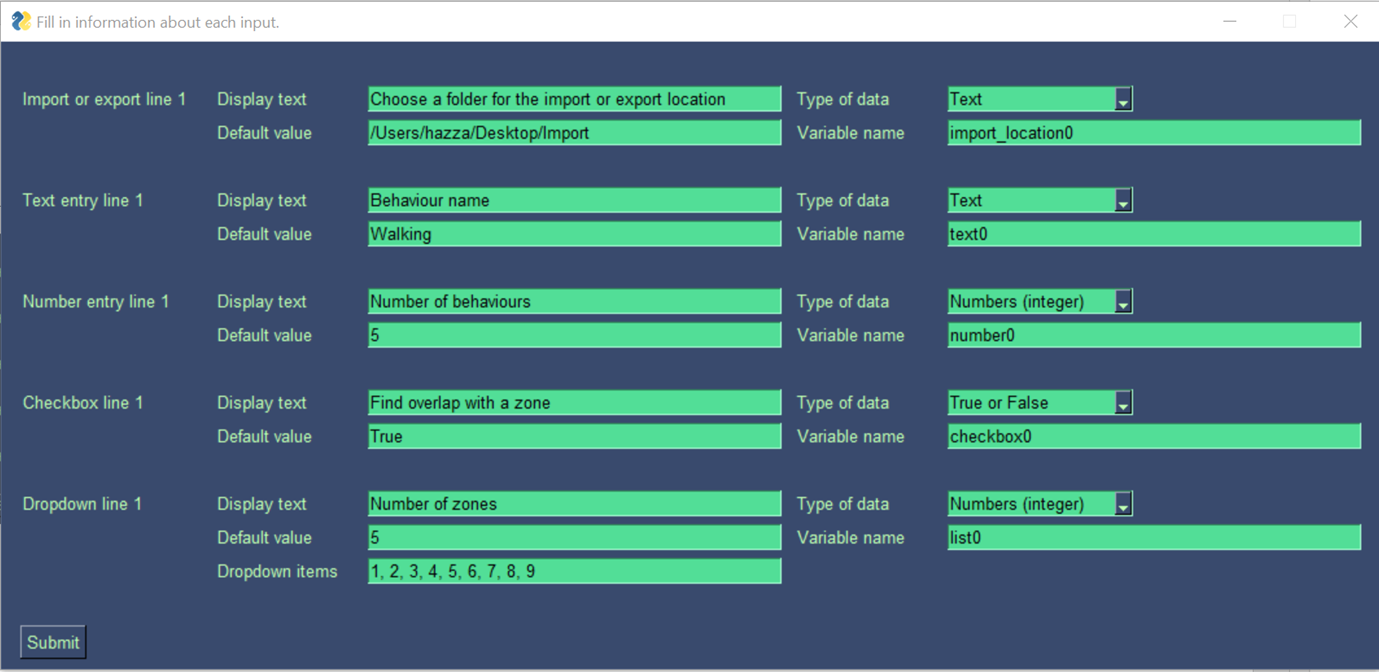Image resolution: width=1379 pixels, height=672 pixels.
Task: Click the Dropdown items list field
Action: (574, 571)
